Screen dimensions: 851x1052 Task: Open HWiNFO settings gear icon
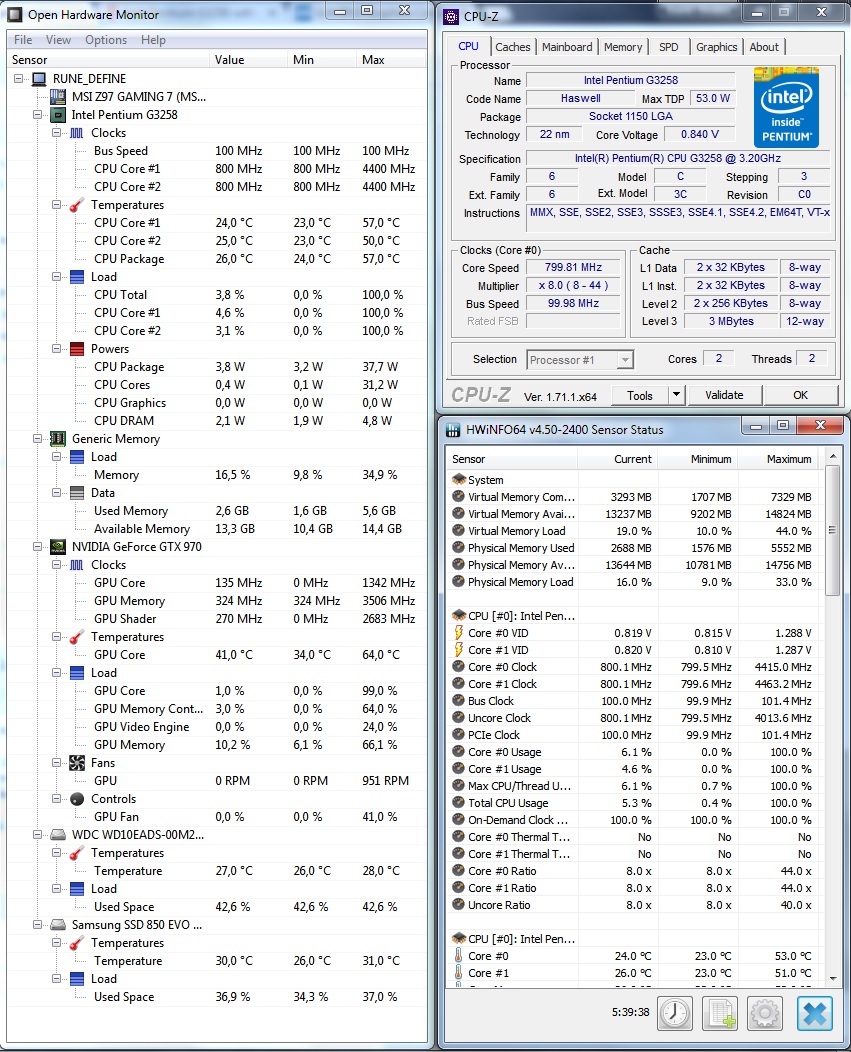[x=765, y=1012]
